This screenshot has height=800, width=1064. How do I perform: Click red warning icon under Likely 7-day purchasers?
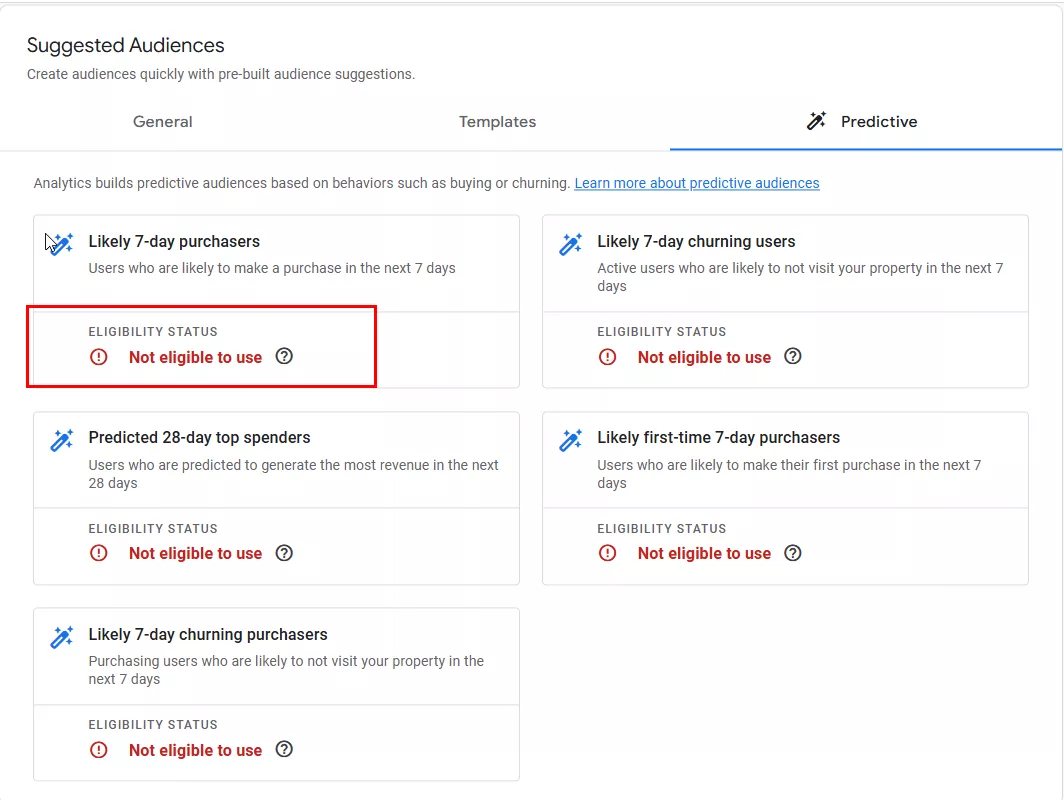click(99, 357)
